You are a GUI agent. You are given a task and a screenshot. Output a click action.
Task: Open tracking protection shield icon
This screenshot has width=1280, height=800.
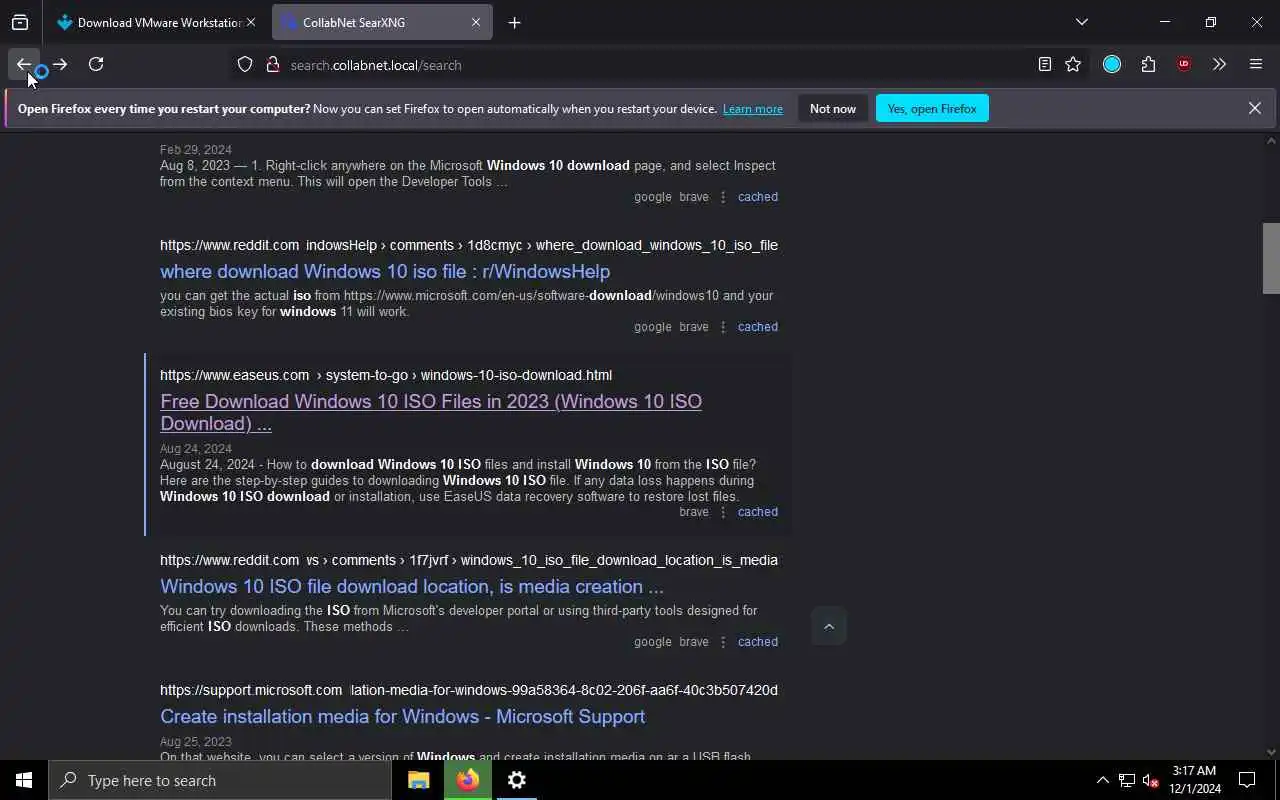[x=245, y=64]
